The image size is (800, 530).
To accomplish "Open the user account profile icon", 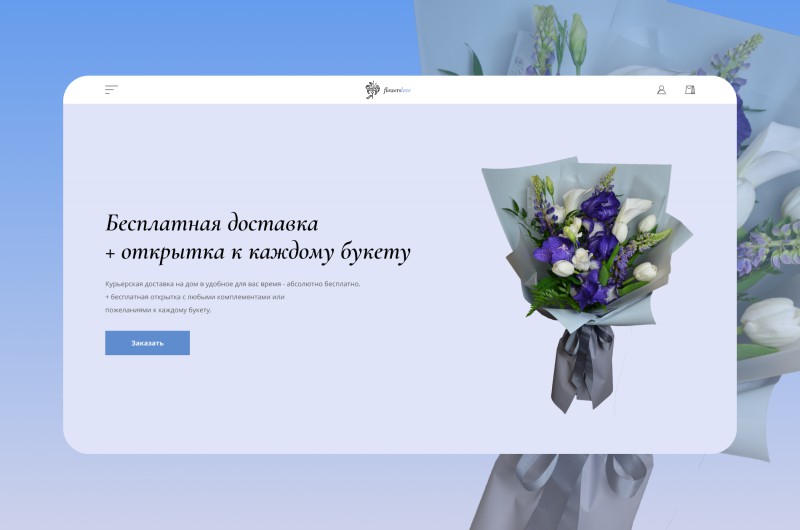I will tap(661, 90).
